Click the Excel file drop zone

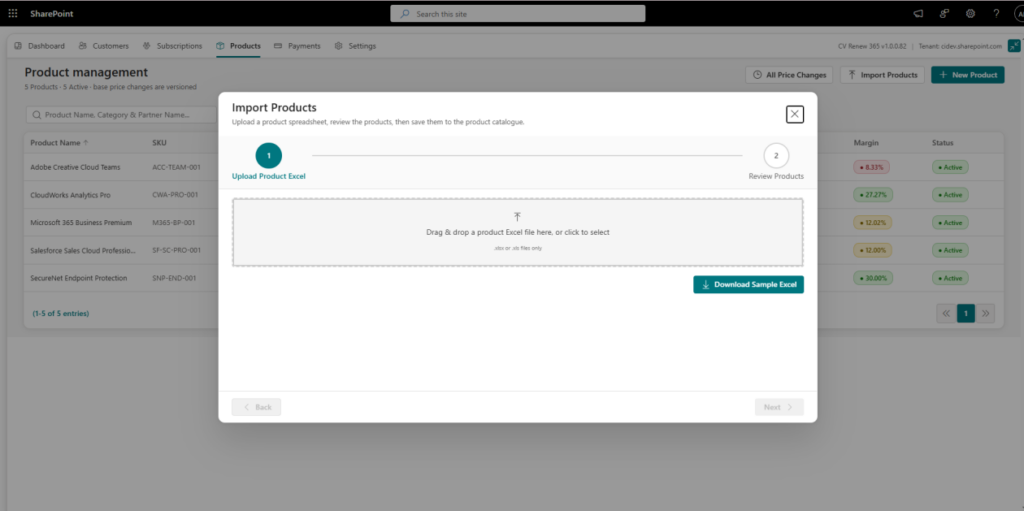tap(518, 232)
